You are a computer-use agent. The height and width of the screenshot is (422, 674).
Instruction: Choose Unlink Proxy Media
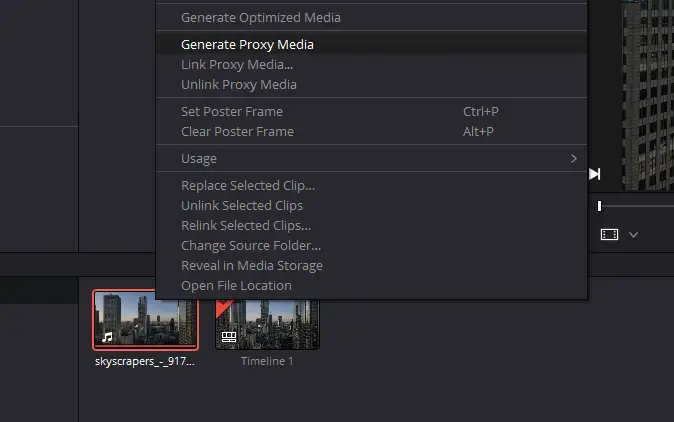[371, 84]
